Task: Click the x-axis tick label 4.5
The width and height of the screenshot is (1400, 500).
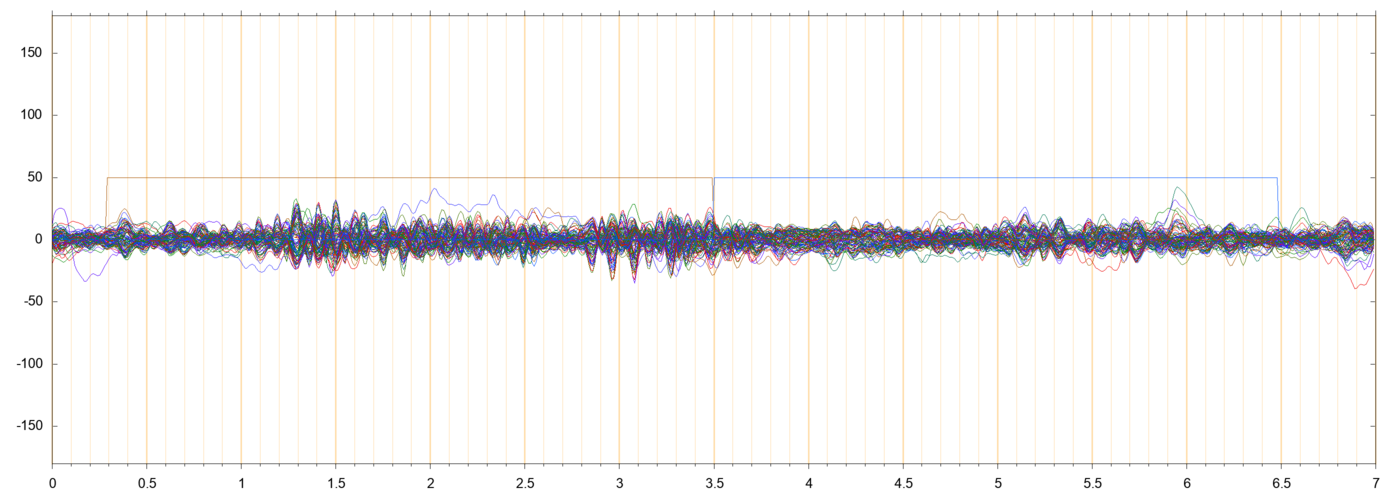Action: click(x=903, y=482)
